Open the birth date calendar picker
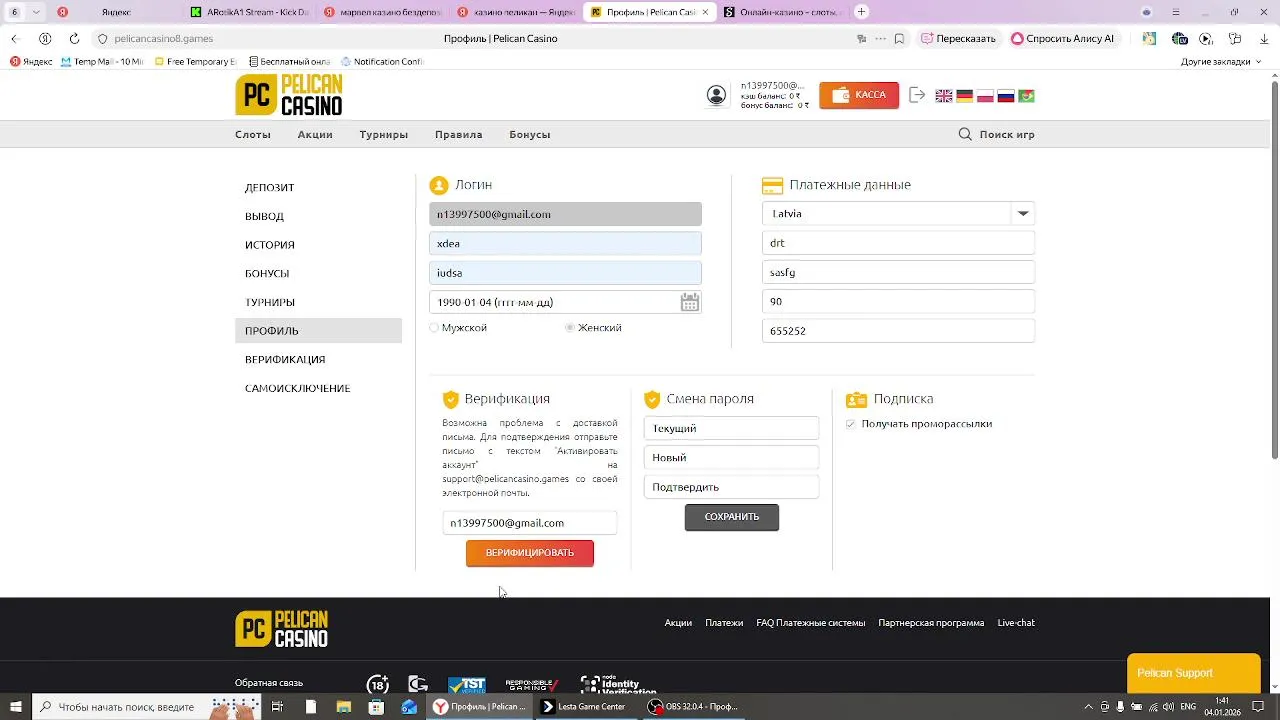The width and height of the screenshot is (1280, 720). tap(690, 302)
